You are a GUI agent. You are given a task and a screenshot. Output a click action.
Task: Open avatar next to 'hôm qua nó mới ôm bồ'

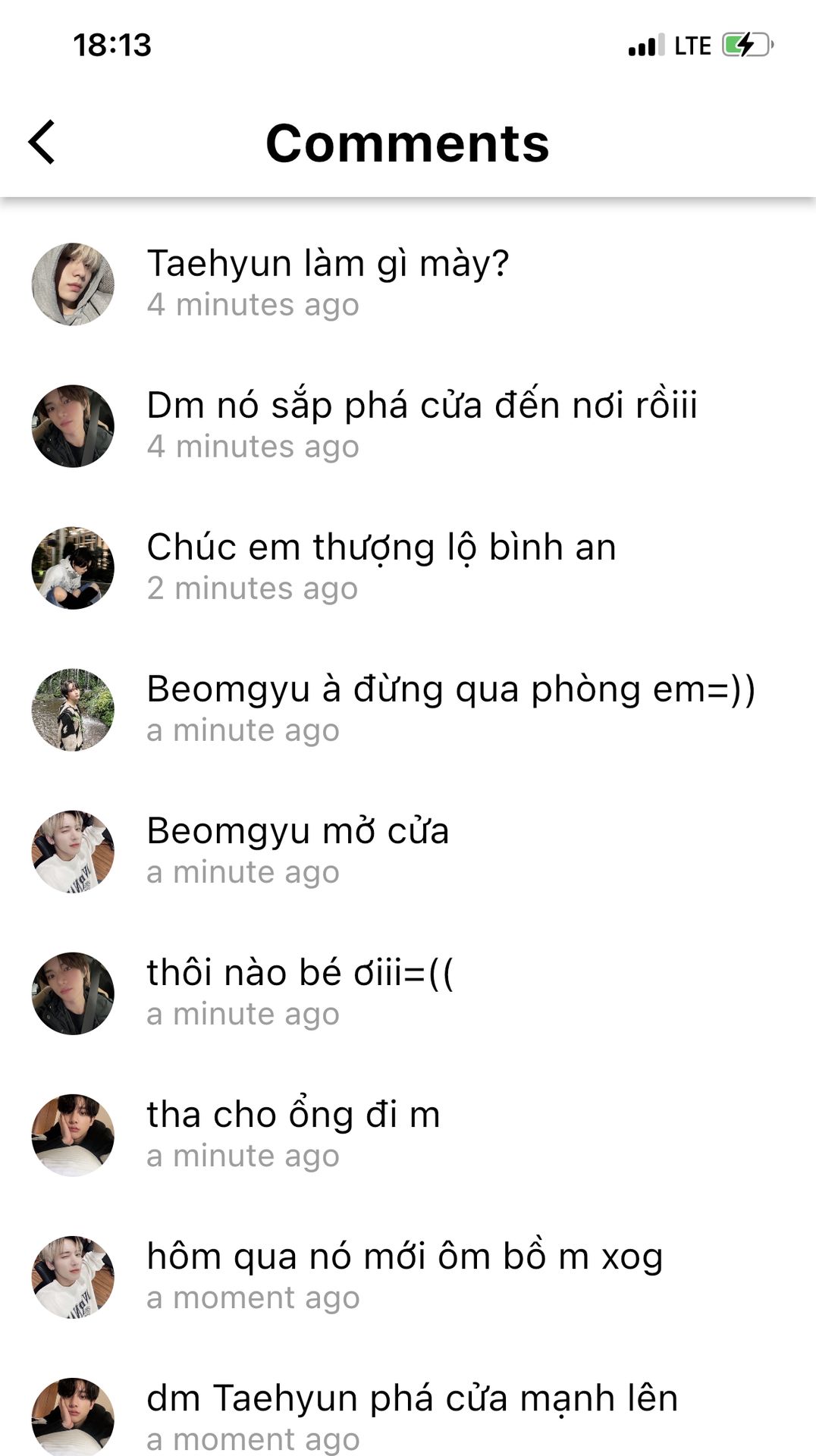(x=73, y=1276)
